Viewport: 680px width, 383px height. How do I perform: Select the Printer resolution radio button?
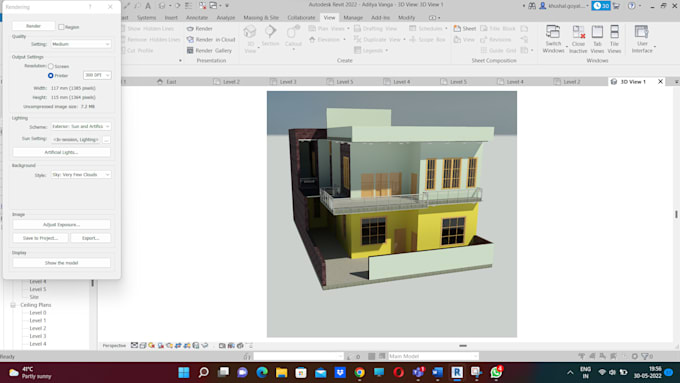point(51,75)
